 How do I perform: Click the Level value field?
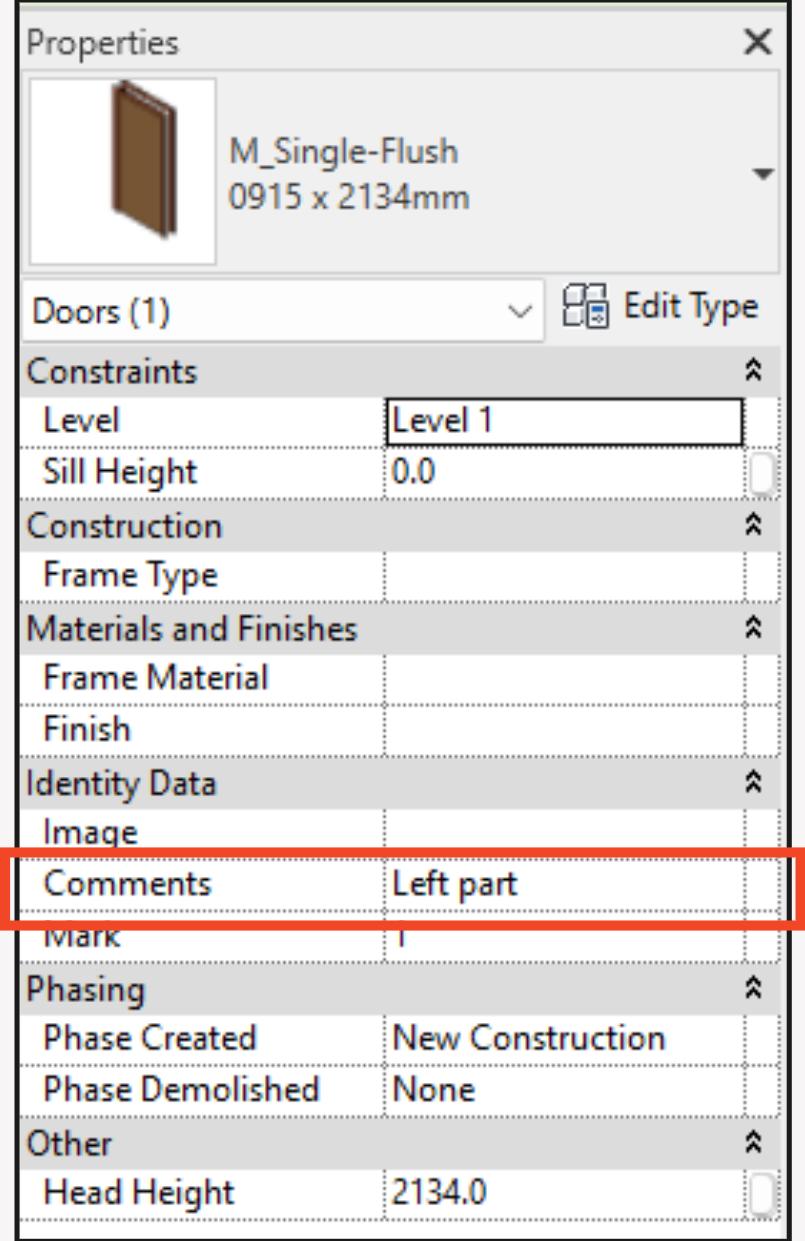tap(564, 421)
